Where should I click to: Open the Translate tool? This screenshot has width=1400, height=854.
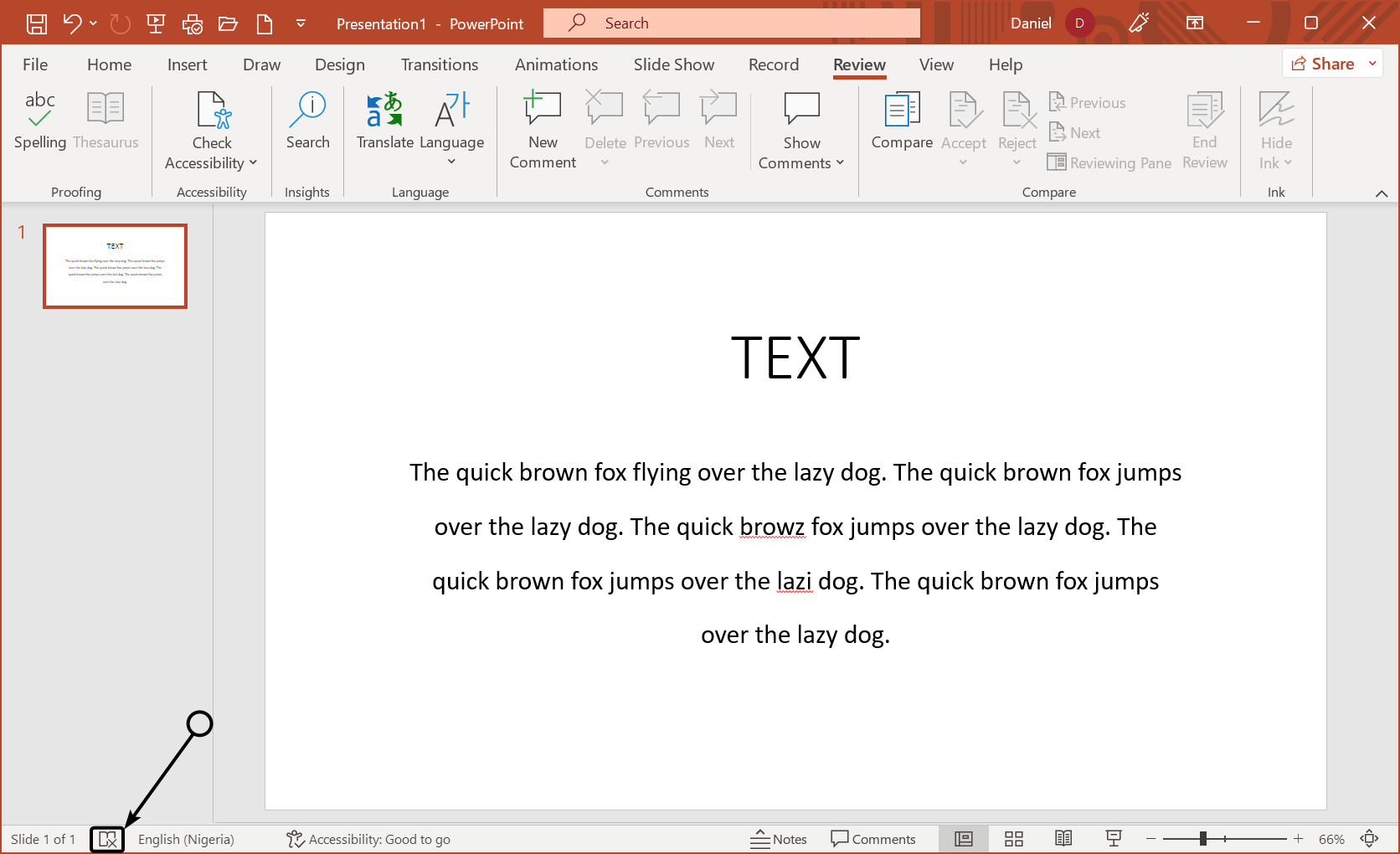(x=384, y=121)
